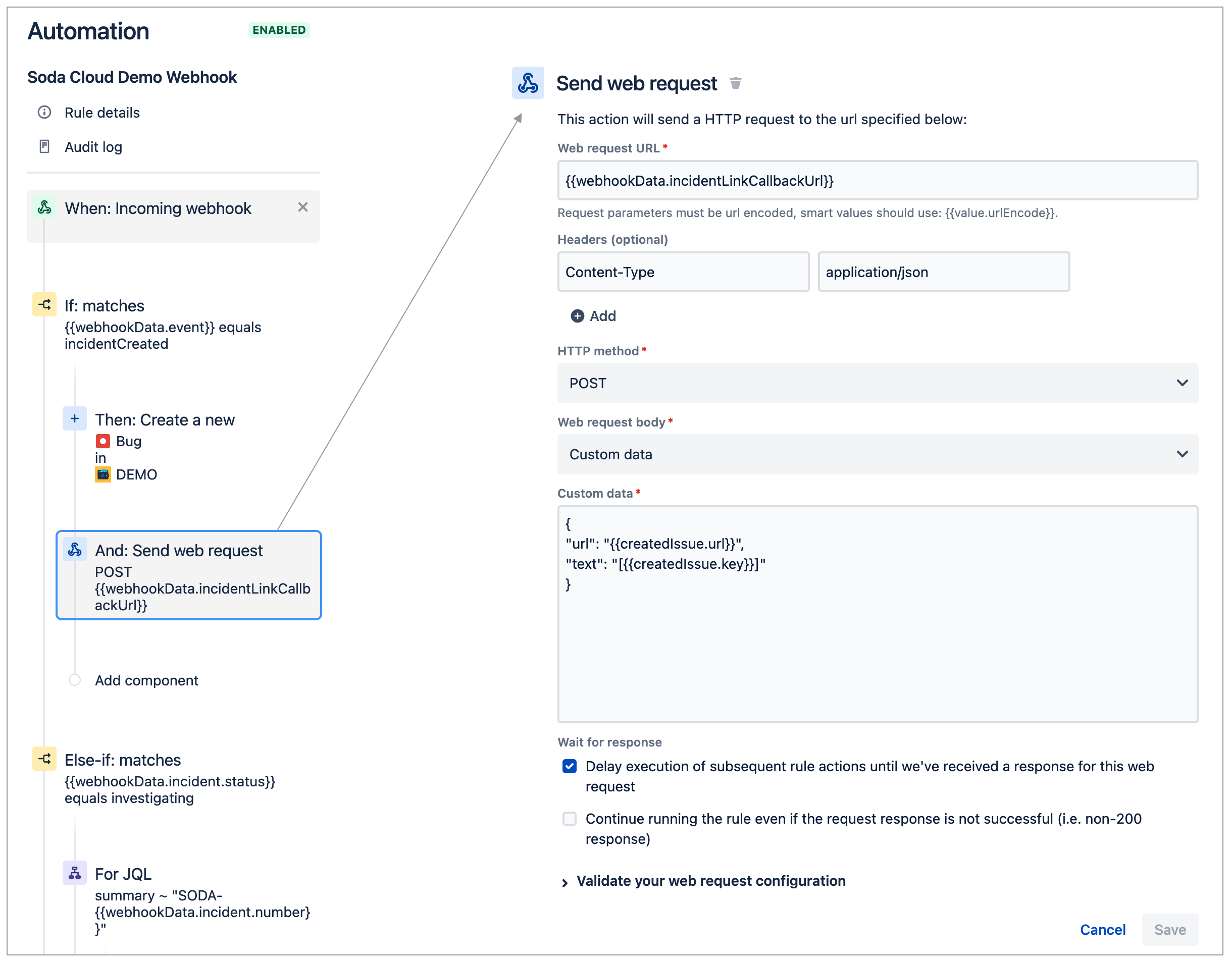
Task: Click the Content-Type header name field
Action: pyautogui.click(x=683, y=272)
